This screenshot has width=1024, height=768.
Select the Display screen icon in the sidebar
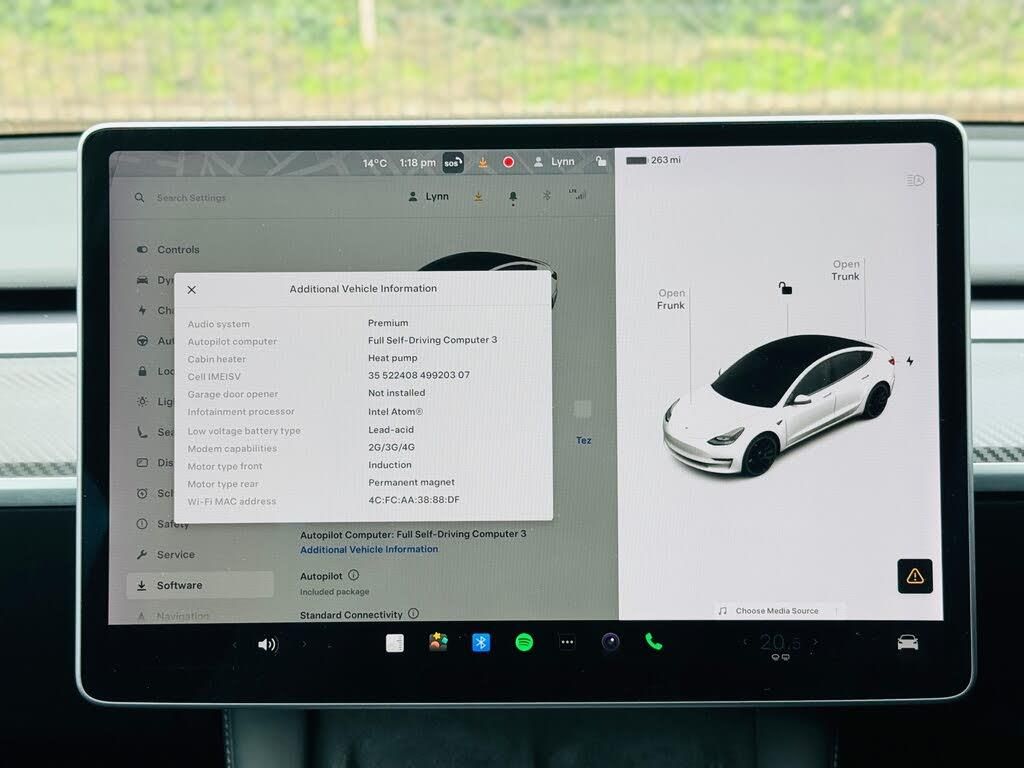142,462
